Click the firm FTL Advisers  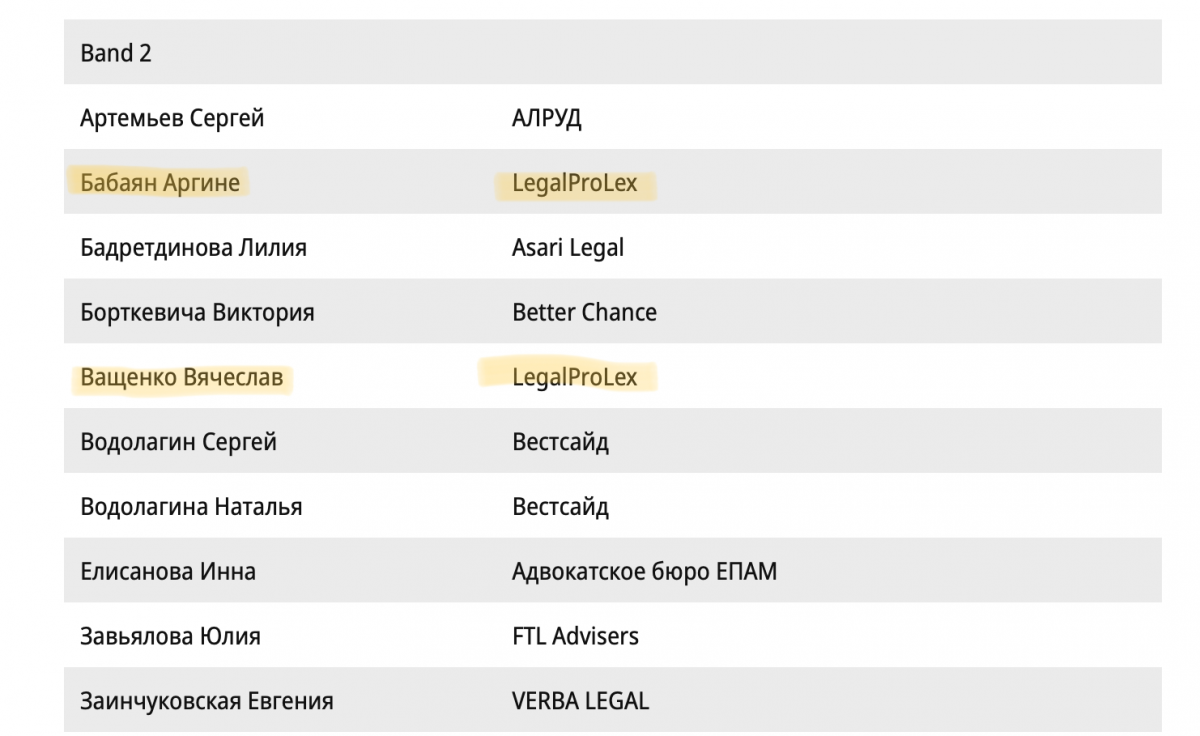point(575,636)
